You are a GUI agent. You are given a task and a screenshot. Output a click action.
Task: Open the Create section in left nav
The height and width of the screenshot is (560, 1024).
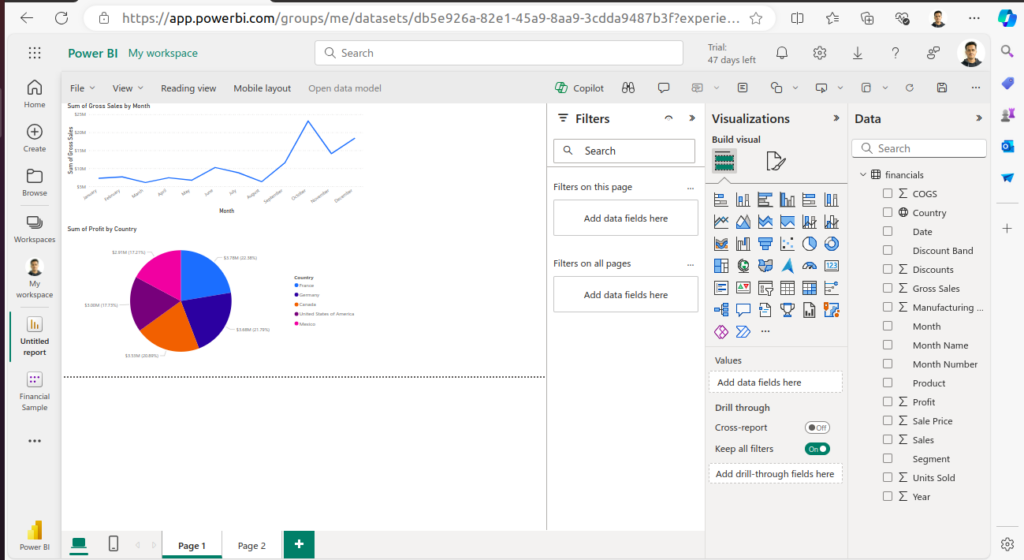(34, 138)
